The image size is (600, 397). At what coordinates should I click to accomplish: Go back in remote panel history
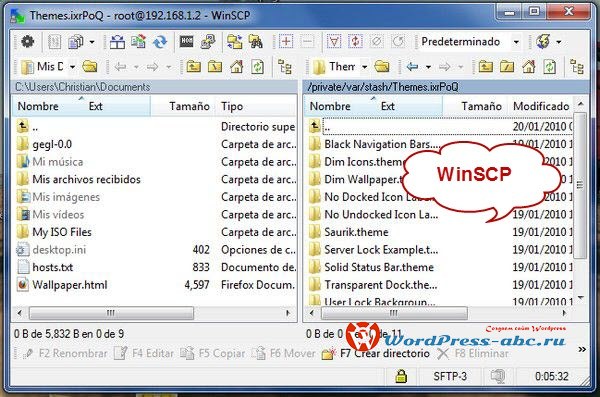pos(412,67)
